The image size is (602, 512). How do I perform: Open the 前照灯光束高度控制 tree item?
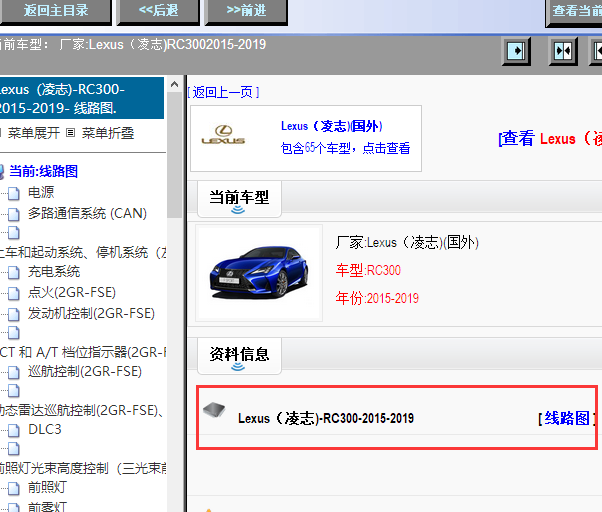click(x=83, y=468)
